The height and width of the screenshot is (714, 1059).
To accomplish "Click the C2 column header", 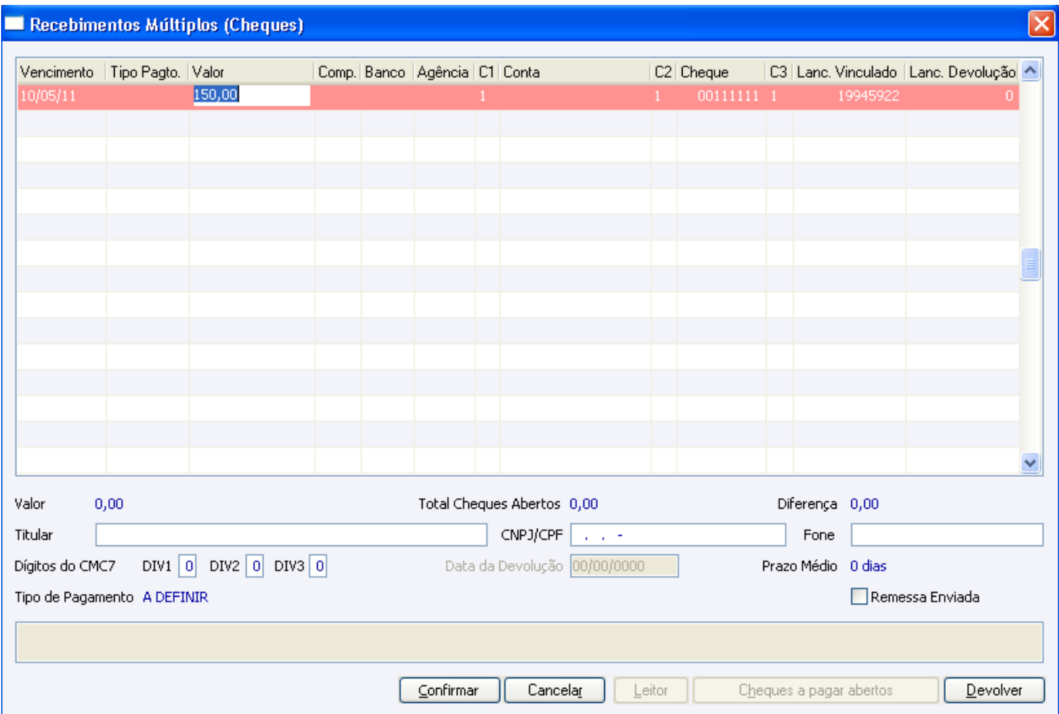I will coord(663,72).
